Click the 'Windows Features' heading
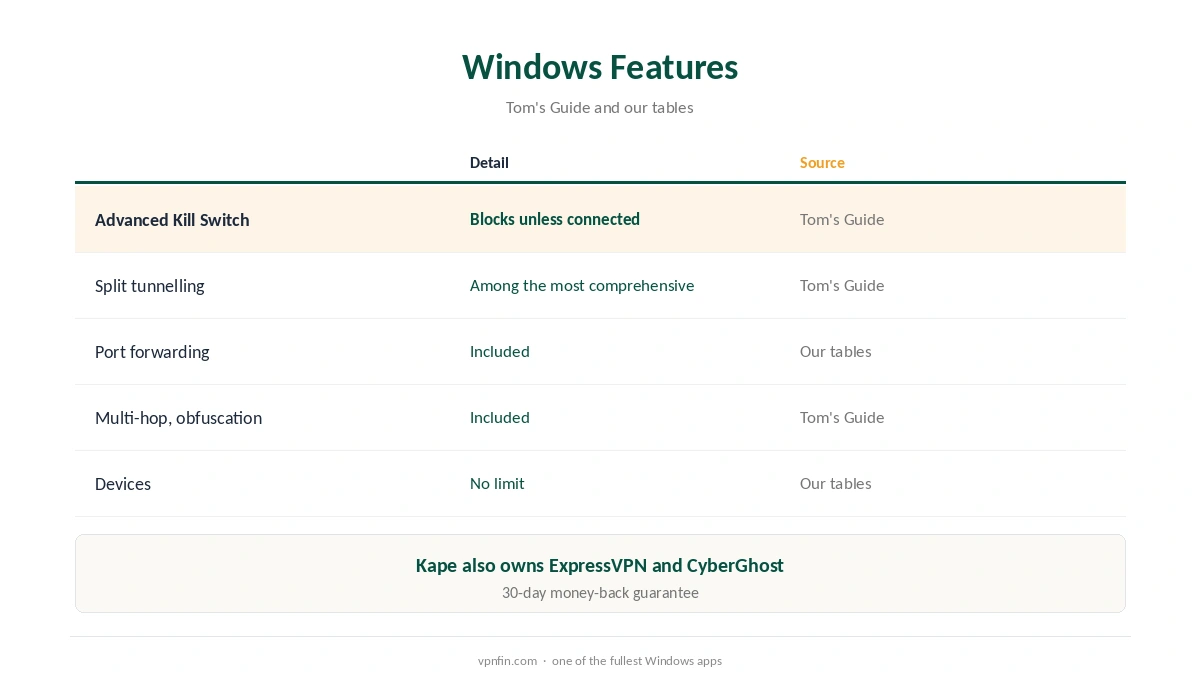Image resolution: width=1200 pixels, height=680 pixels. pos(600,67)
